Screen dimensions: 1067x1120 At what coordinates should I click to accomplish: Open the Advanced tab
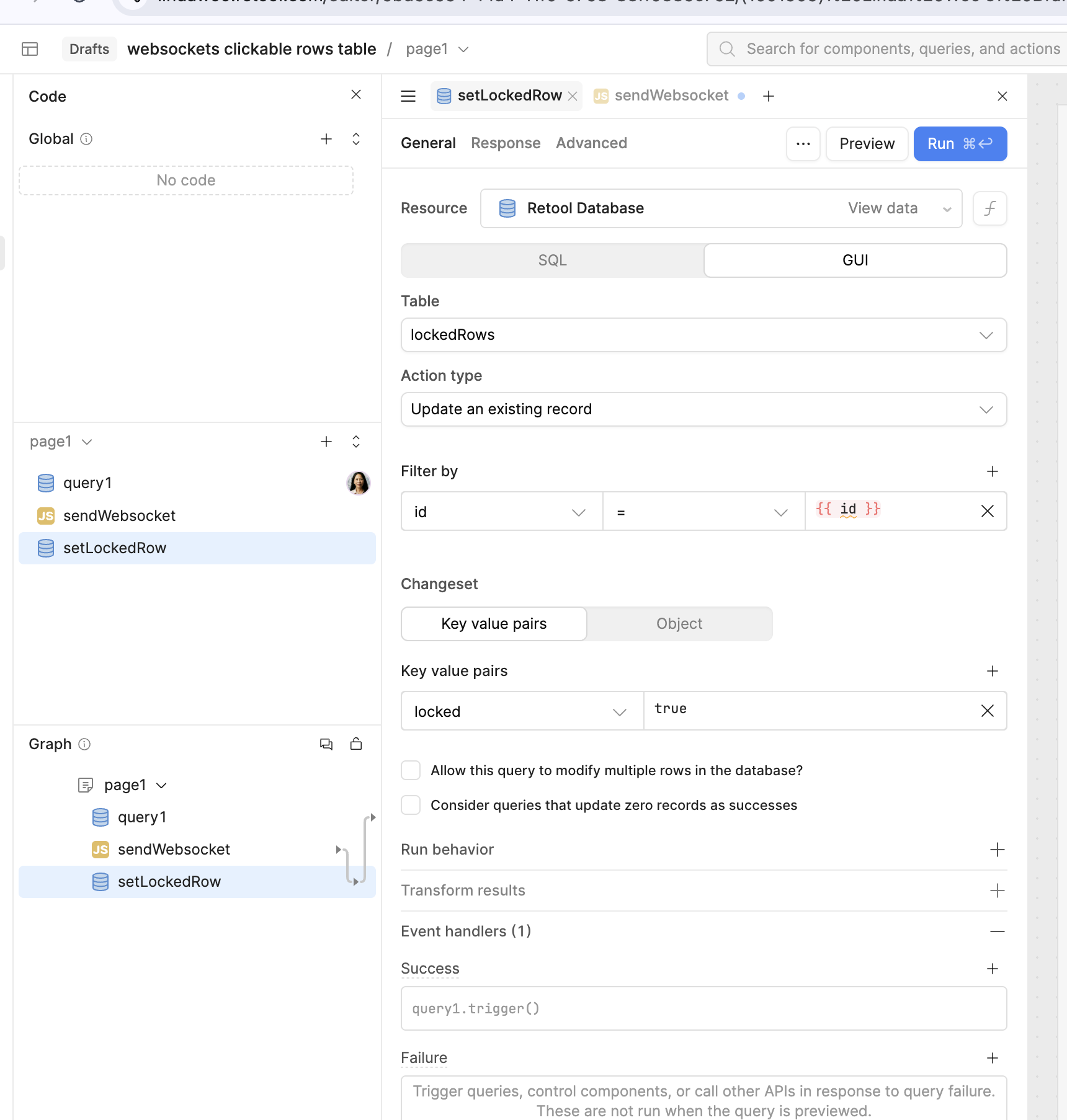click(591, 143)
